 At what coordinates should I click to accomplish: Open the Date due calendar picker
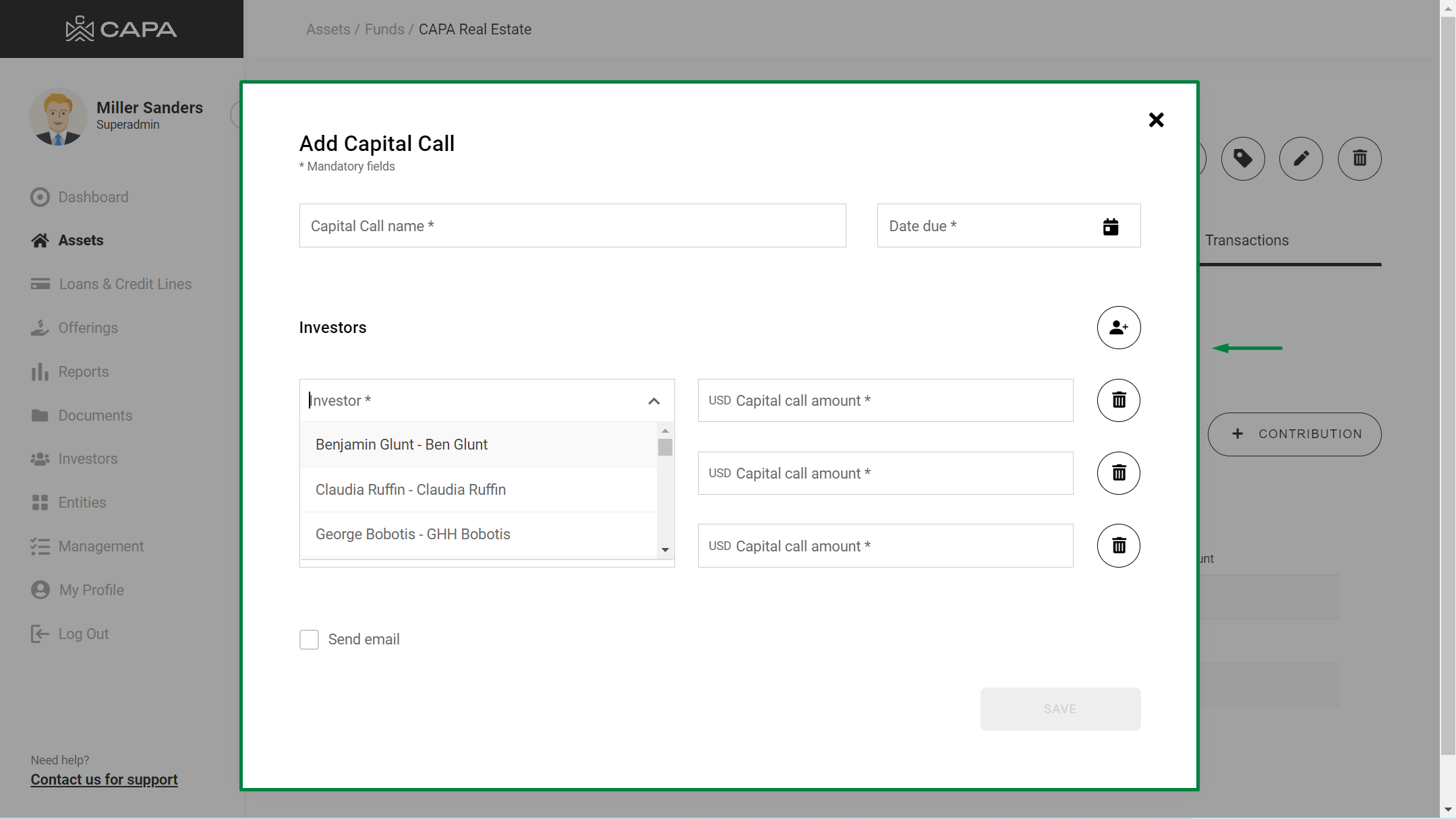click(x=1110, y=226)
